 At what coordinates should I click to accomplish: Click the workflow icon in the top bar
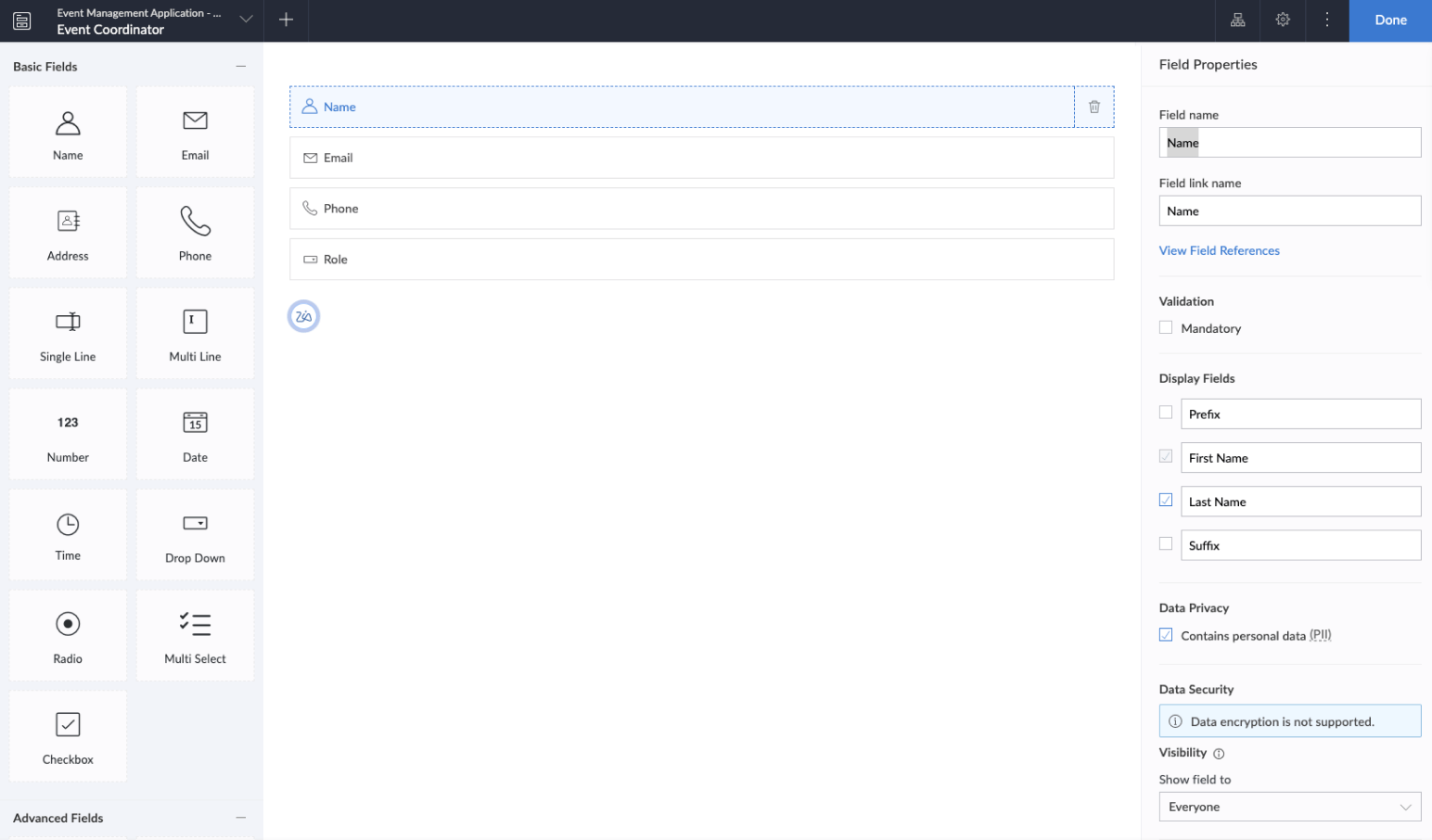(x=1237, y=19)
